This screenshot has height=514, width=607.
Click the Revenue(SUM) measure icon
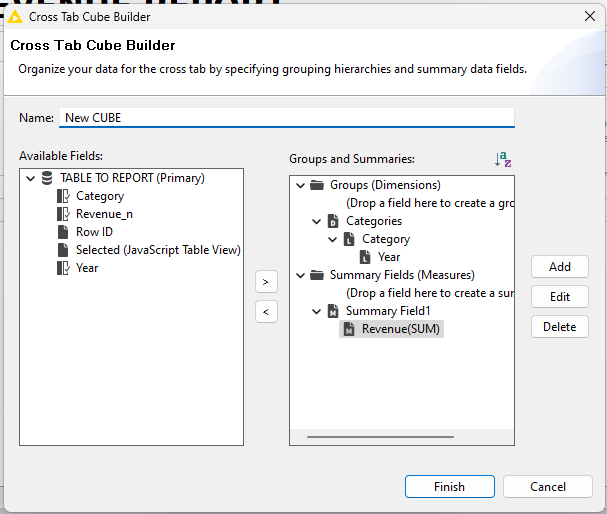coord(349,329)
